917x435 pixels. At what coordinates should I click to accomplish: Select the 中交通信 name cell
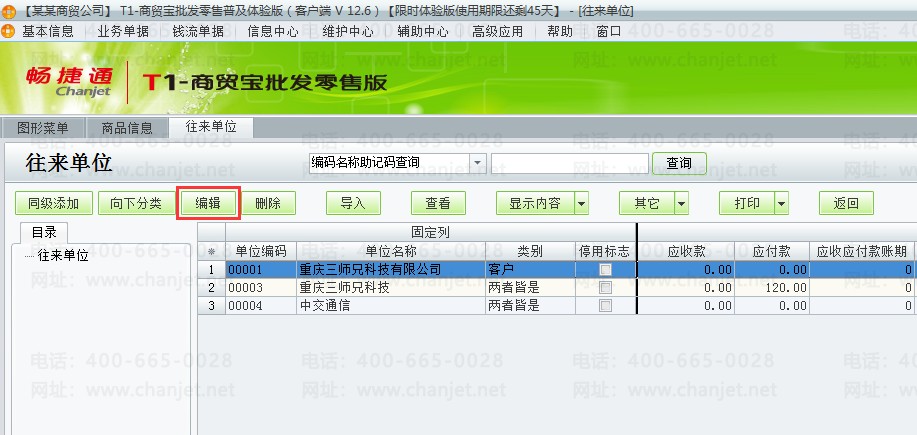tap(391, 305)
